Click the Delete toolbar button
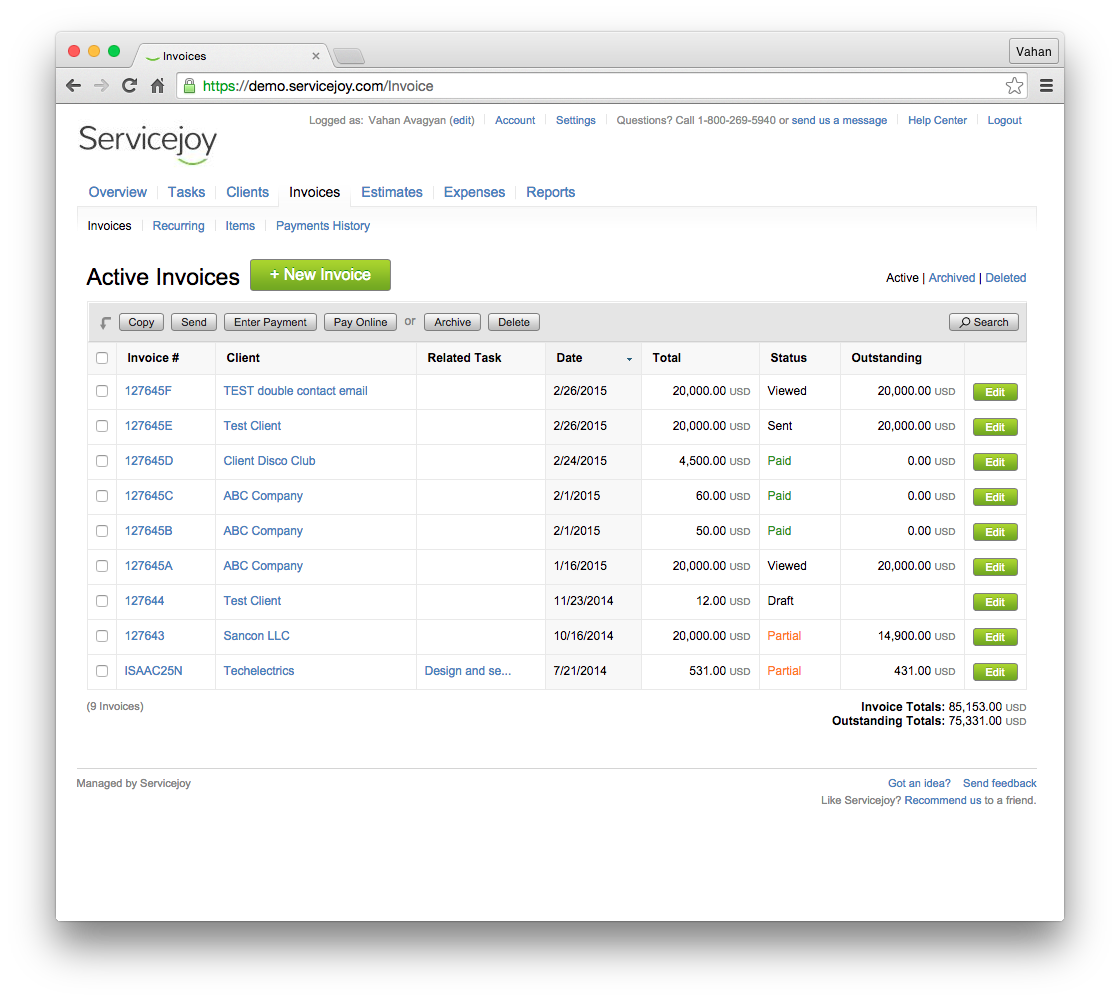 tap(514, 322)
